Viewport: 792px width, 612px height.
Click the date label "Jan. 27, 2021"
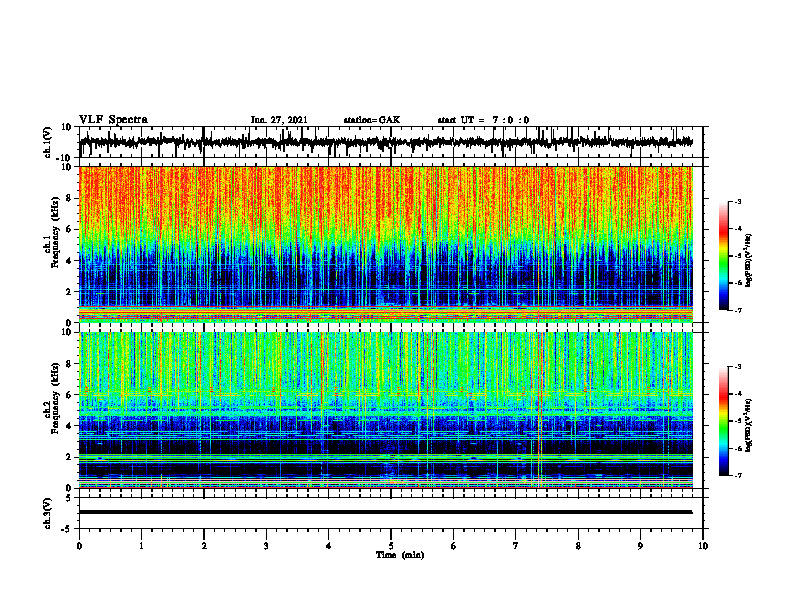tap(279, 120)
